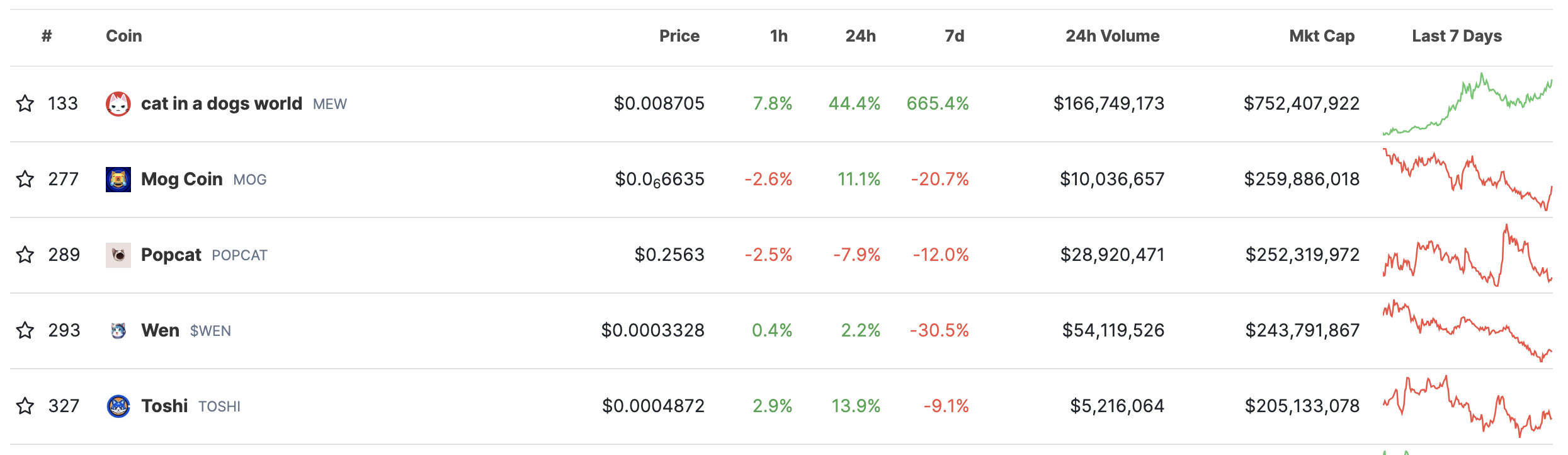Sort by the rank # column header
This screenshot has height=455, width=1568.
47,36
